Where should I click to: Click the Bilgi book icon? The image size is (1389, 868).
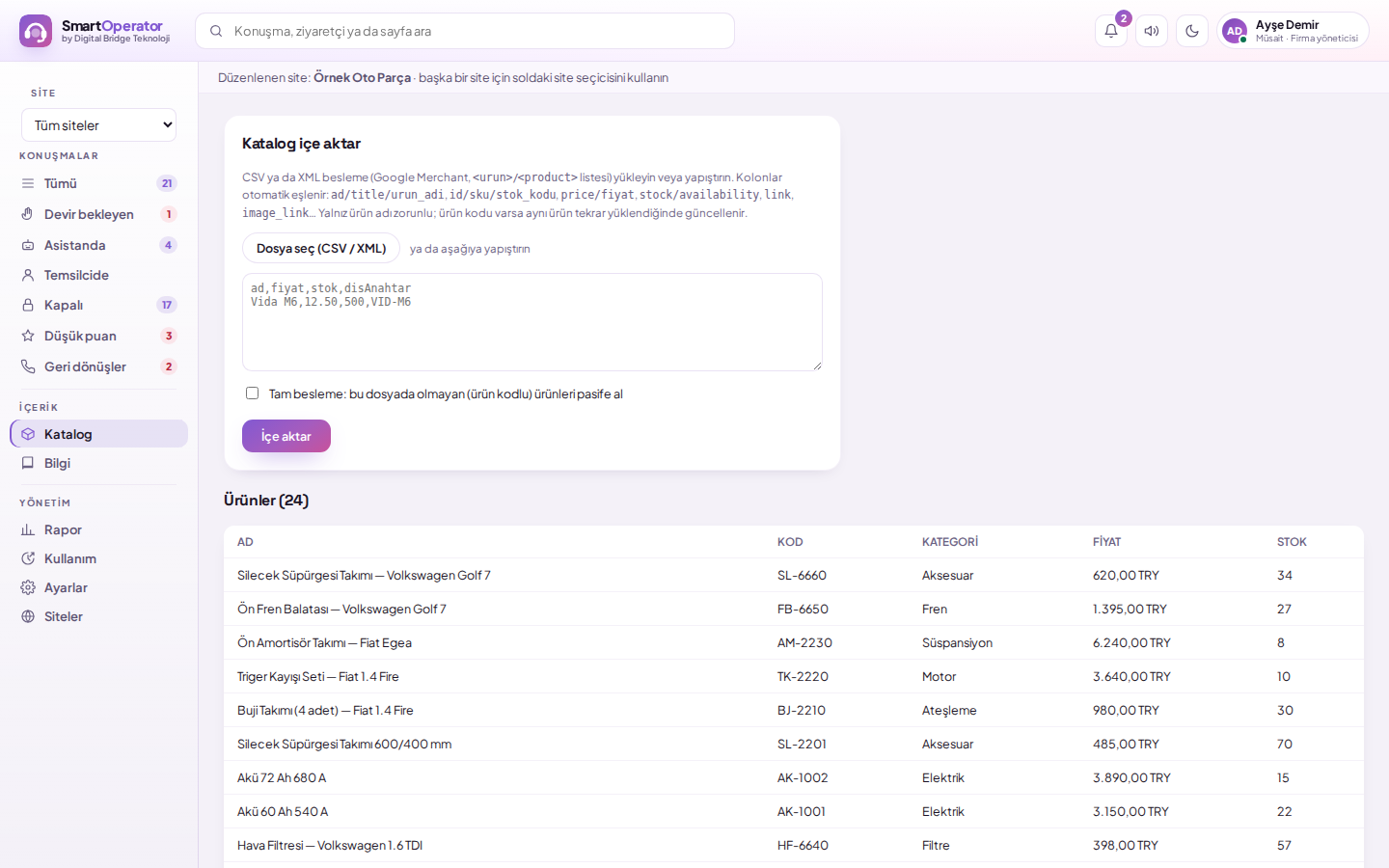[28, 463]
